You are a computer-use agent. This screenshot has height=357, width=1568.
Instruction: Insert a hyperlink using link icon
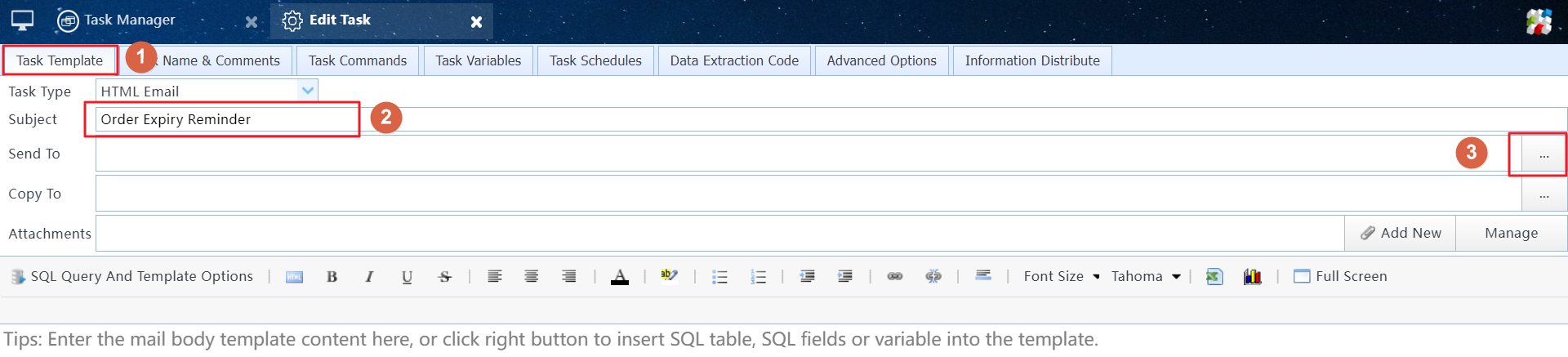tap(895, 277)
